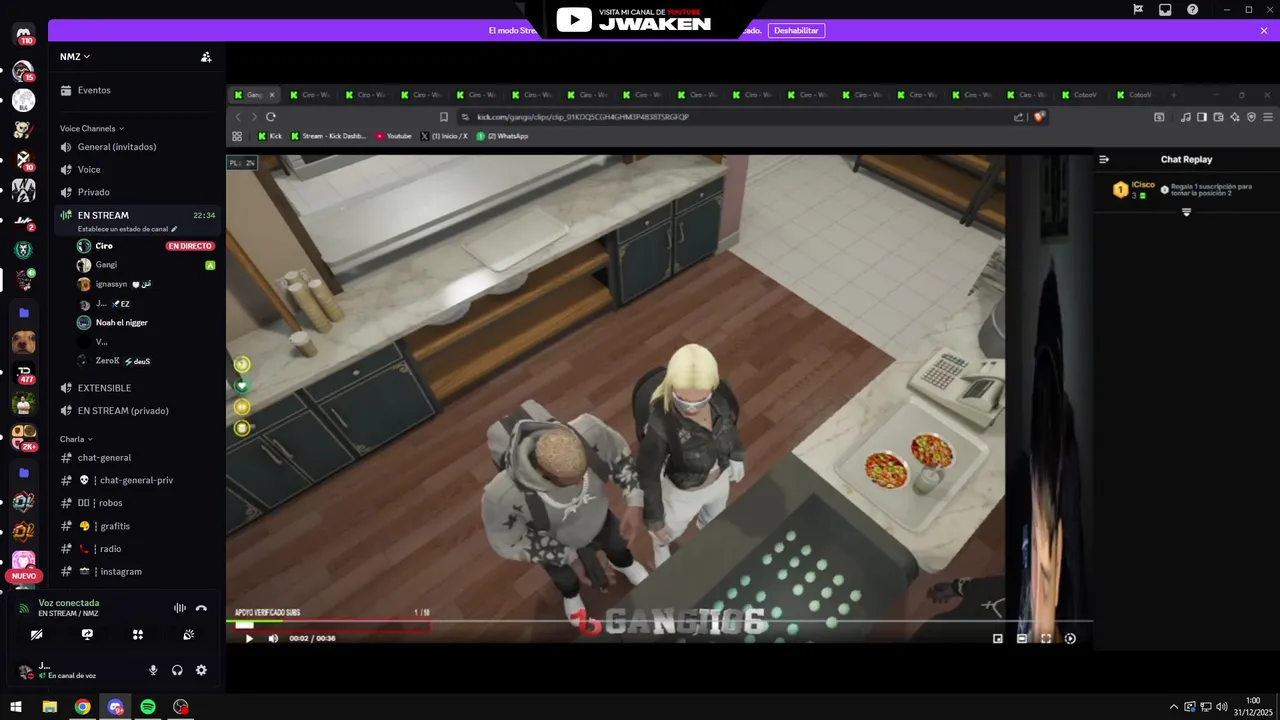This screenshot has width=1280, height=720.
Task: Open Google Chrome from the taskbar
Action: coord(82,707)
